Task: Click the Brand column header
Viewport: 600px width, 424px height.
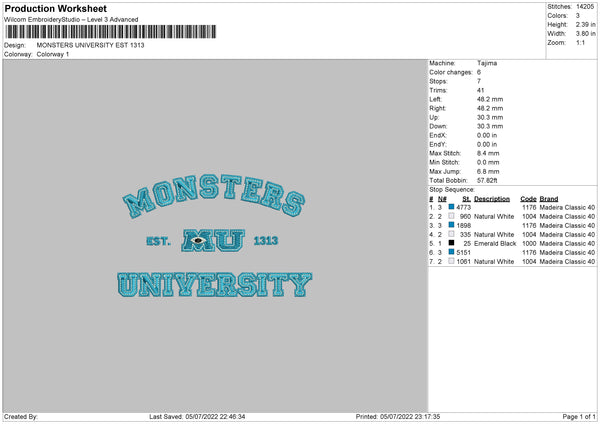Action: pyautogui.click(x=549, y=199)
